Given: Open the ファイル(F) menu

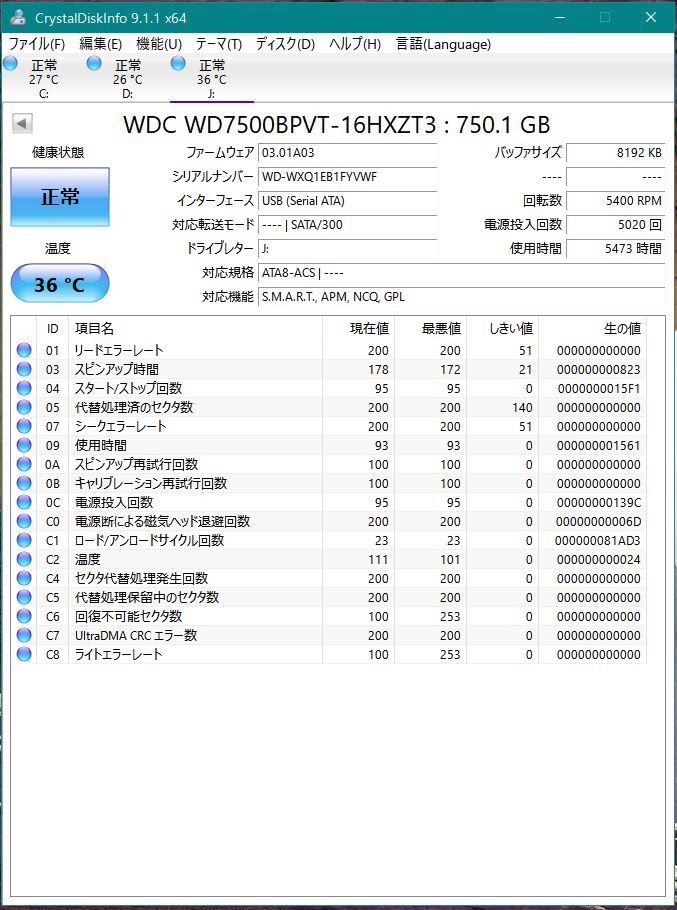Looking at the screenshot, I should [37, 44].
